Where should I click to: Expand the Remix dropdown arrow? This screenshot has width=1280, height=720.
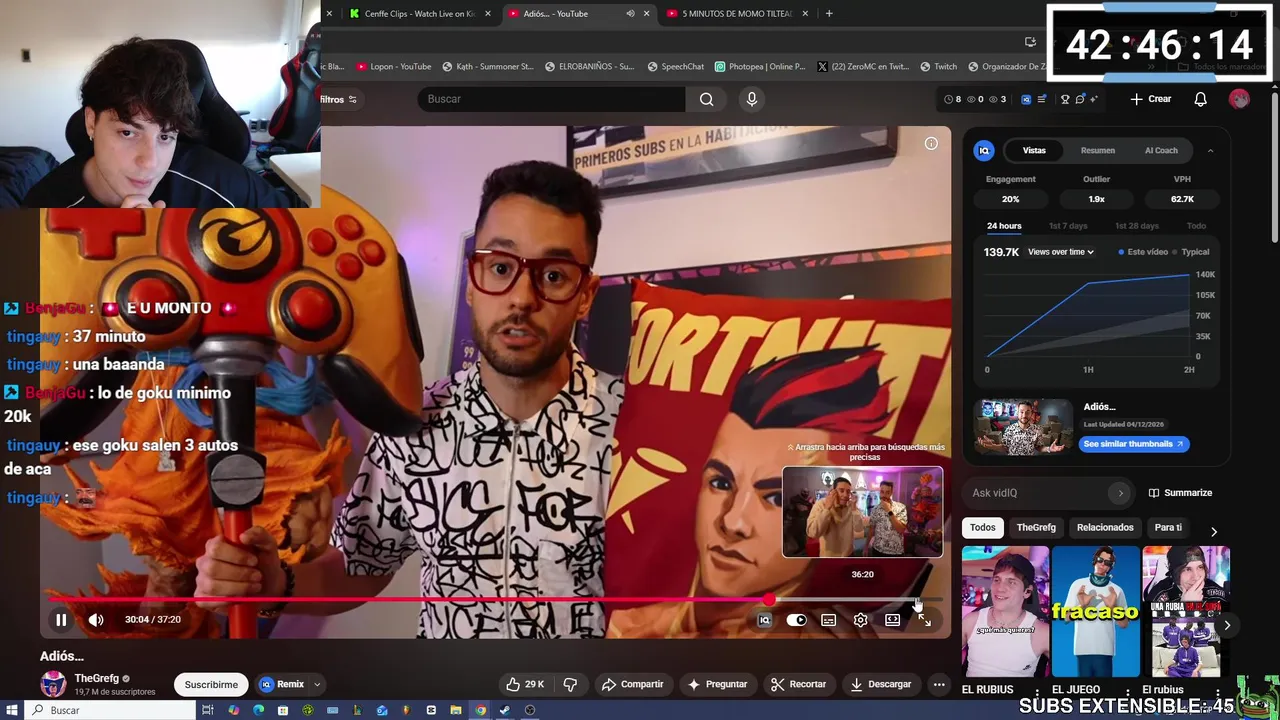point(317,685)
